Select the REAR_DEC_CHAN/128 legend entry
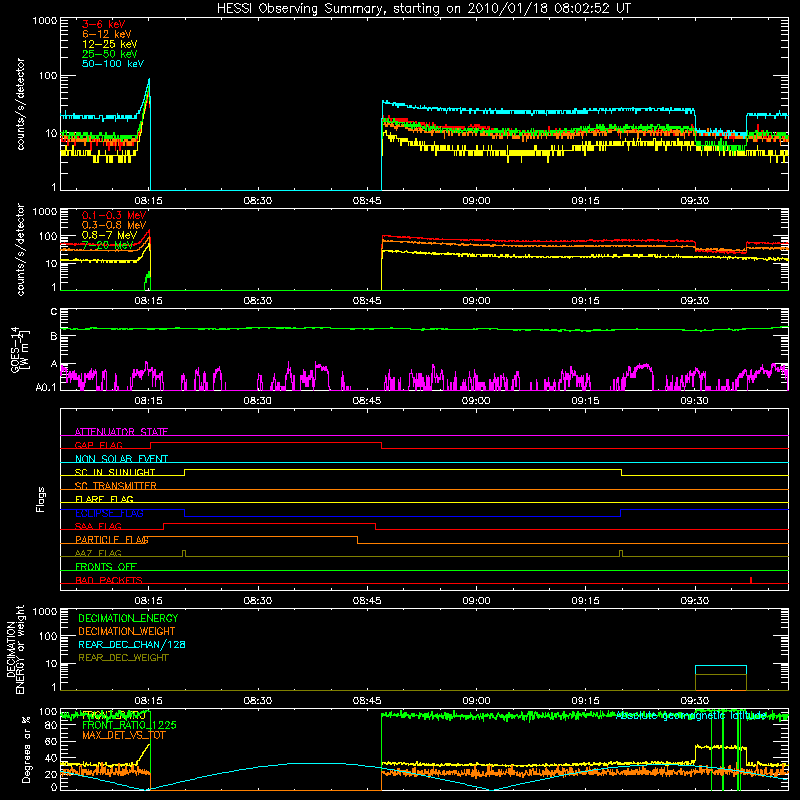Screen dimensions: 800x800 [132, 645]
